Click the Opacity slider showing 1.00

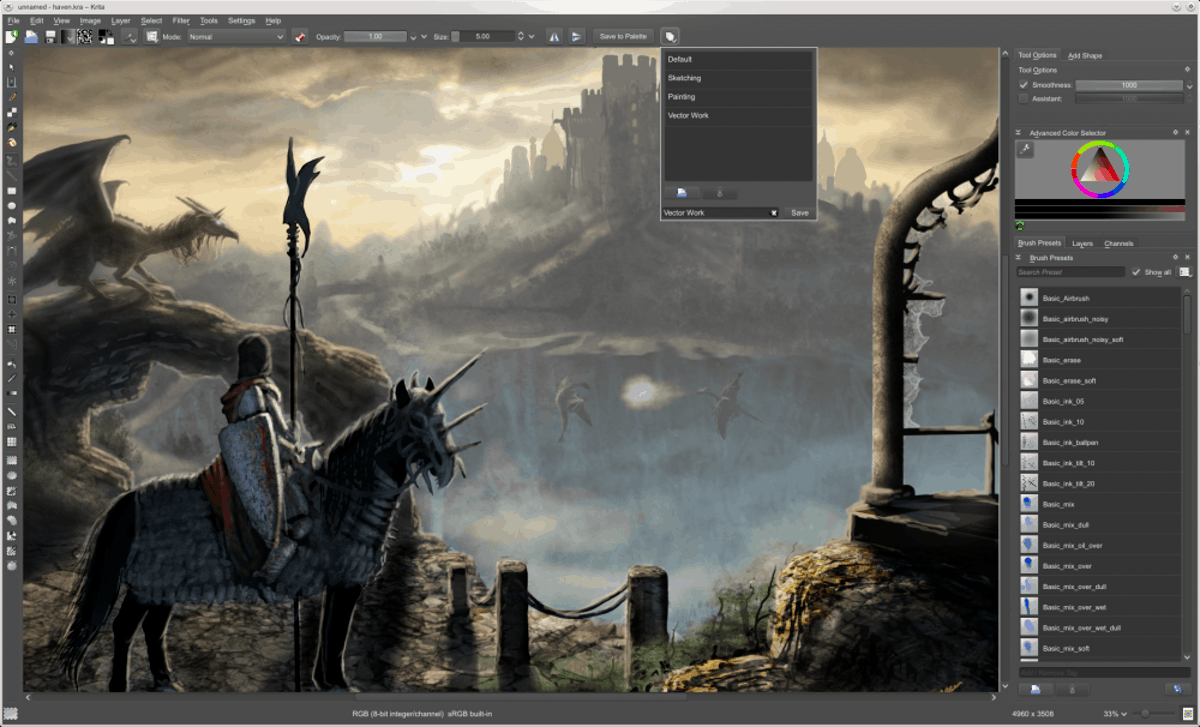click(375, 36)
